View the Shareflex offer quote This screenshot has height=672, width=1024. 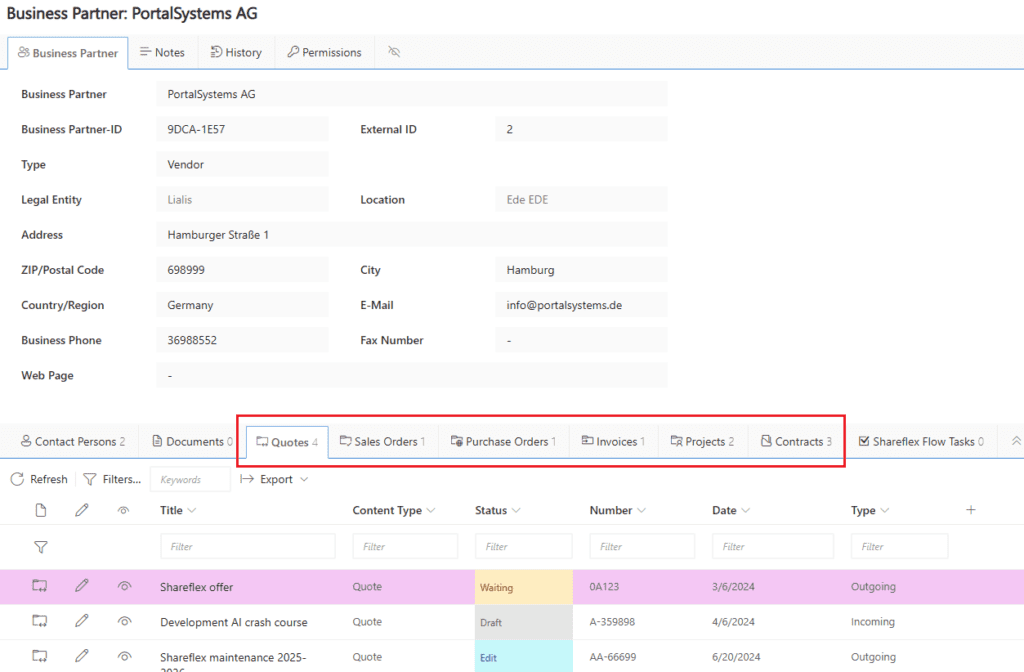pyautogui.click(x=124, y=586)
